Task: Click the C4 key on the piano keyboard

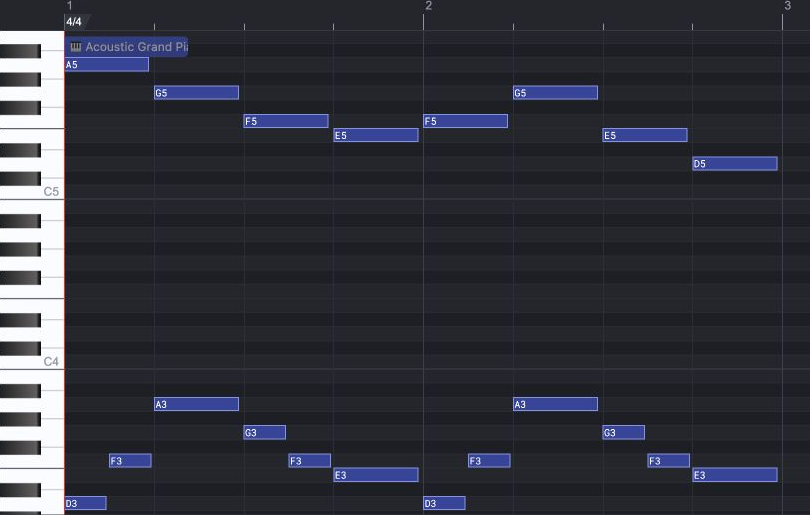Action: pos(32,362)
